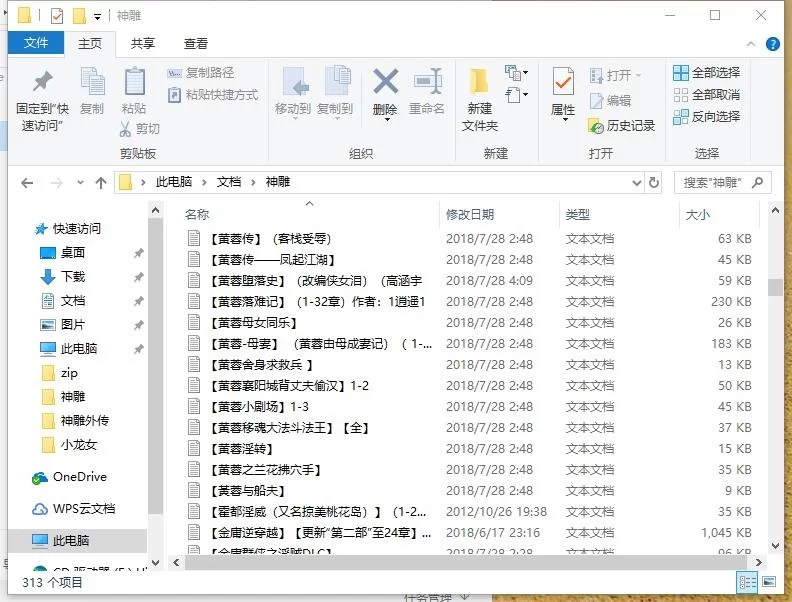The width and height of the screenshot is (792, 602).
Task: Open the Quick Access Toolbar customize dropdown
Action: [x=97, y=17]
